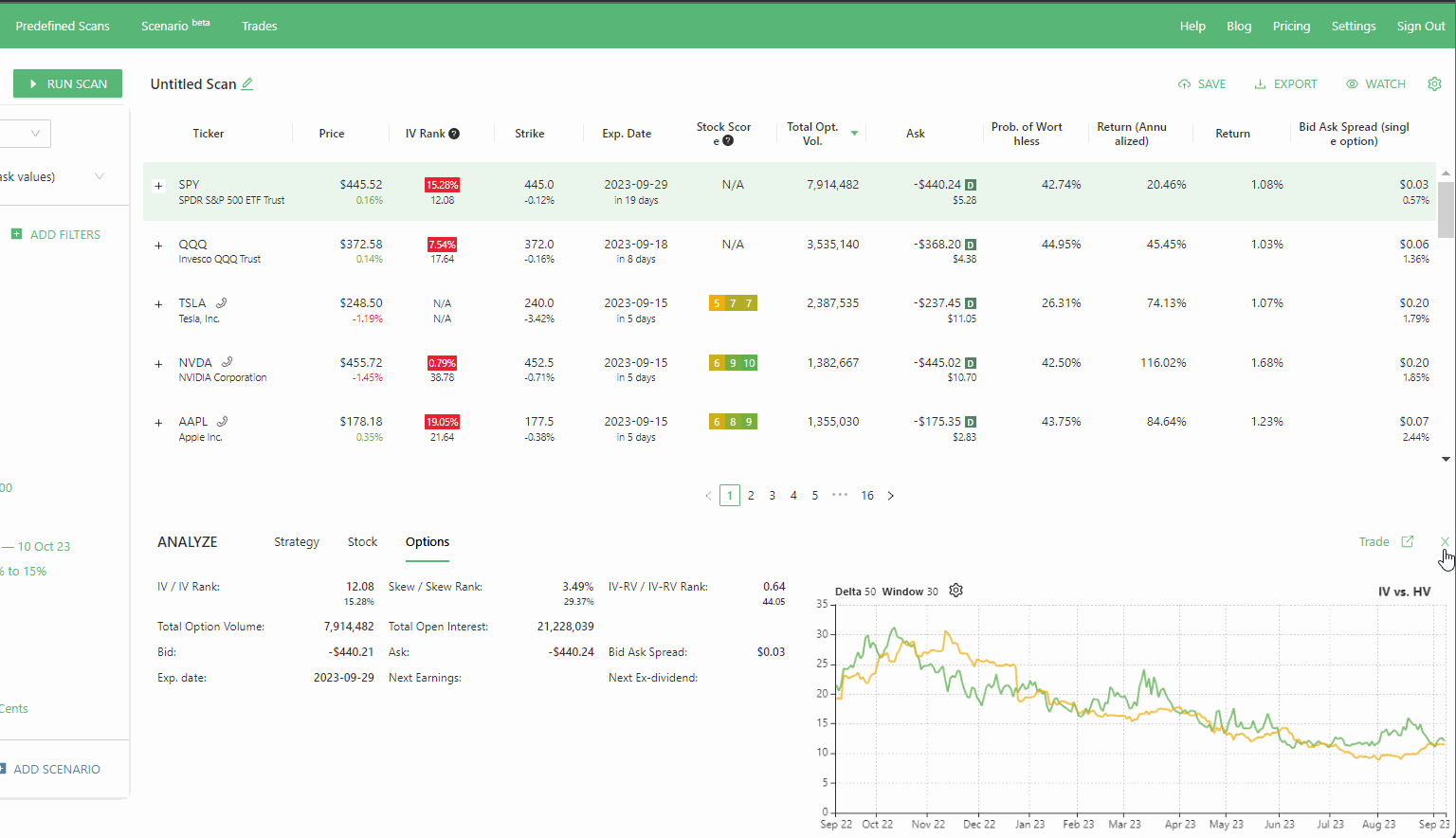Click the link icon next to TSLA
The height and width of the screenshot is (838, 1456).
point(221,303)
